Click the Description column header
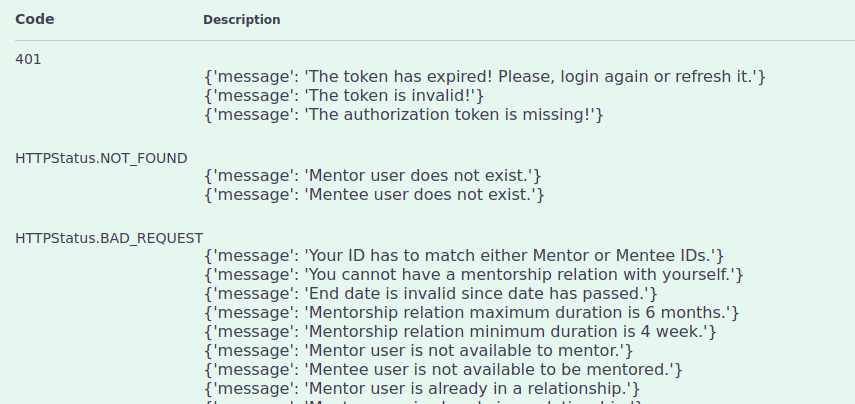 point(242,20)
